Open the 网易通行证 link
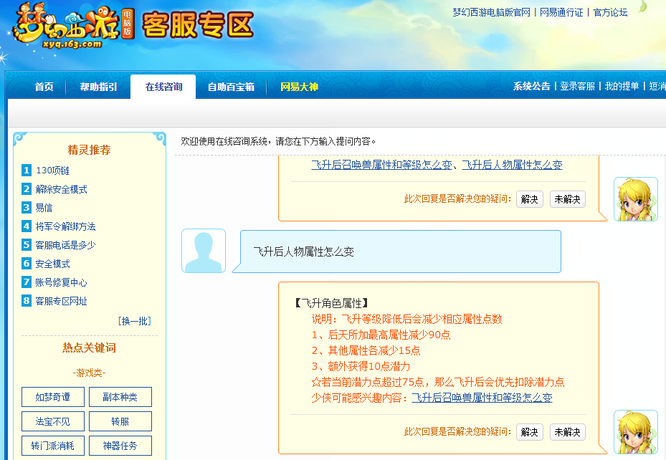This screenshot has width=666, height=460. pos(561,13)
